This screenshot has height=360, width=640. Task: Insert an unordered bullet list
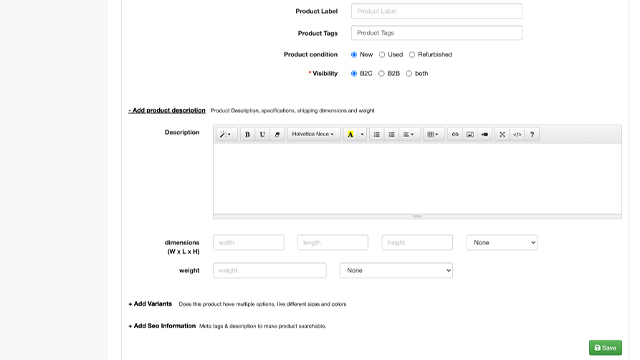pos(376,134)
